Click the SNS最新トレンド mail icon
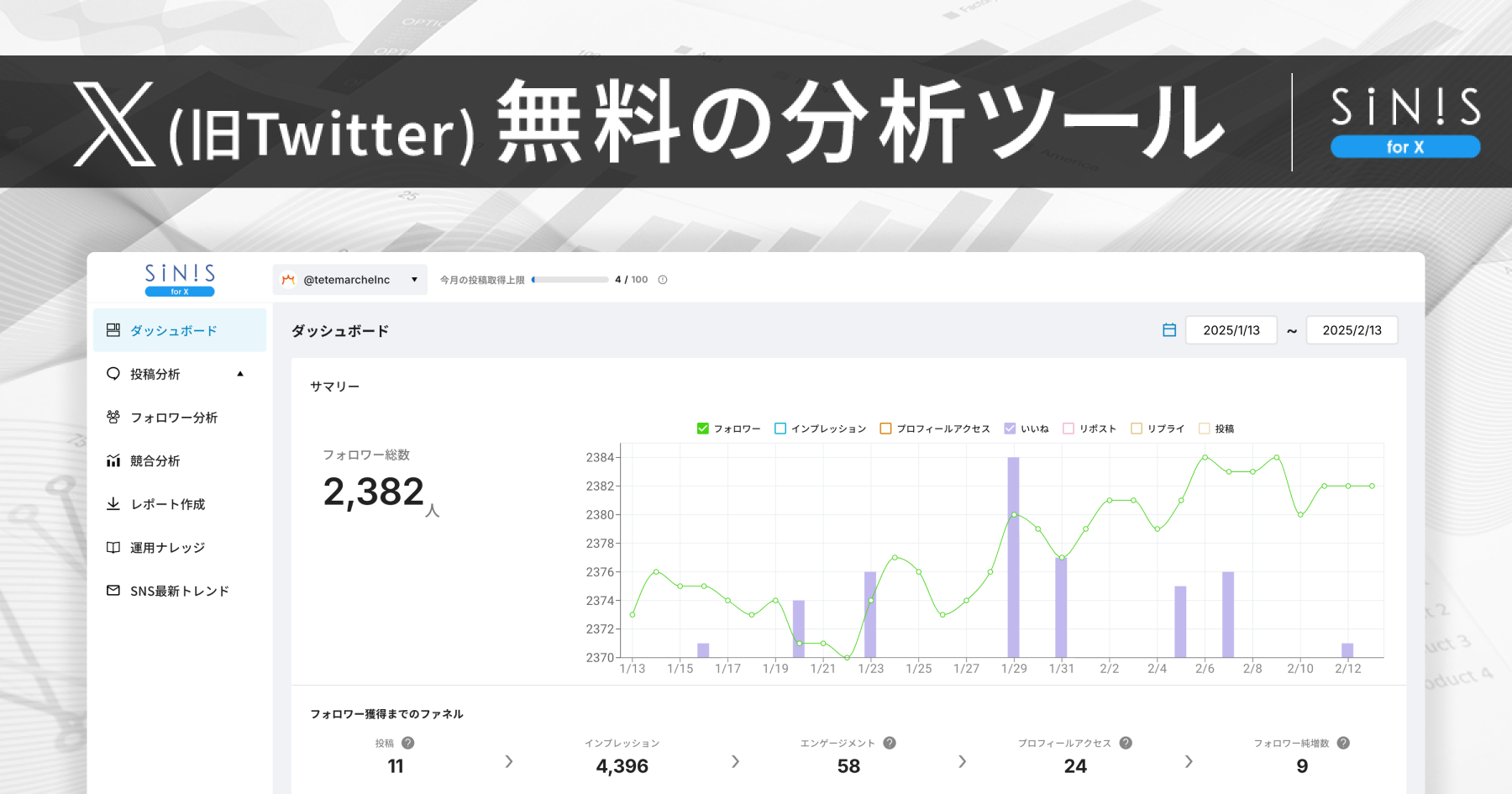The width and height of the screenshot is (1512, 794). [x=113, y=591]
